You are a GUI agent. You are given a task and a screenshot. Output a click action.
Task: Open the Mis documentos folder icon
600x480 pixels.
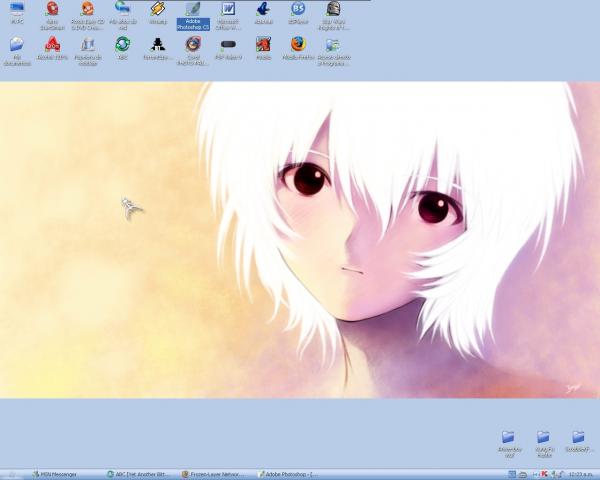pyautogui.click(x=17, y=51)
